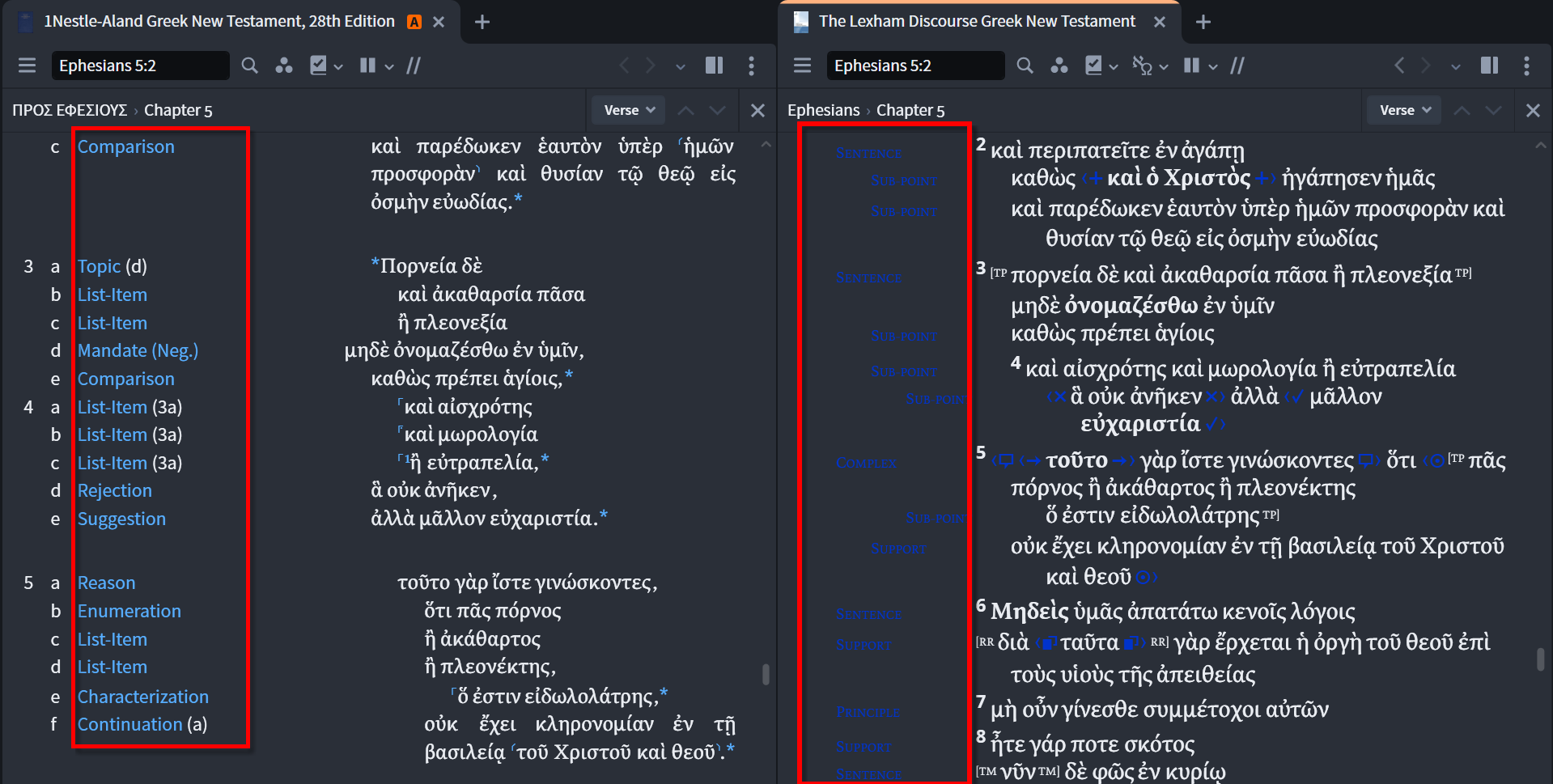
Task: Open visual filters in the Lexham Discourse panel
Action: click(1059, 66)
